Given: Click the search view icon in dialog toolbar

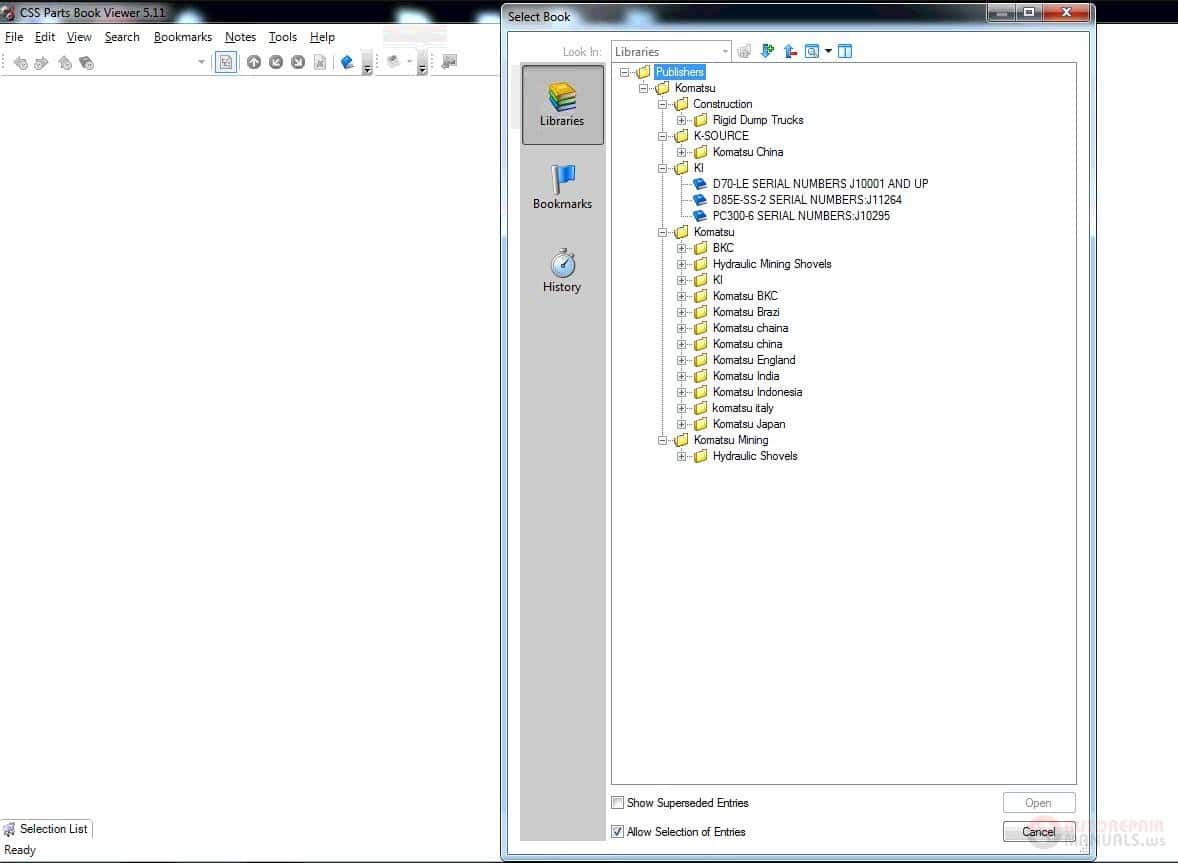Looking at the screenshot, I should 811,51.
